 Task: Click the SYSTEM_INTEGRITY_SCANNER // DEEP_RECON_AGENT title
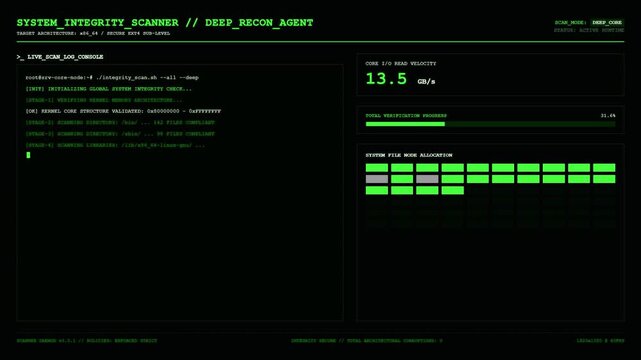(x=165, y=22)
